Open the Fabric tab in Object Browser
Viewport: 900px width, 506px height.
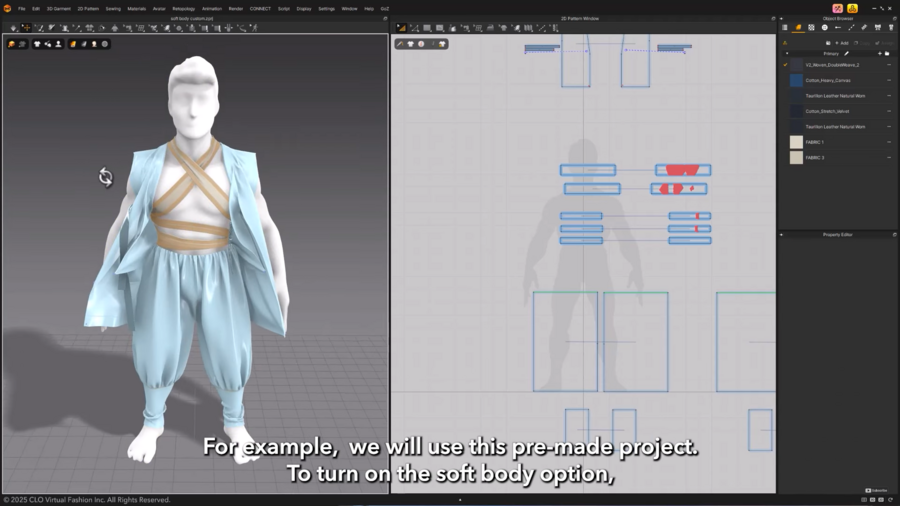click(x=798, y=28)
